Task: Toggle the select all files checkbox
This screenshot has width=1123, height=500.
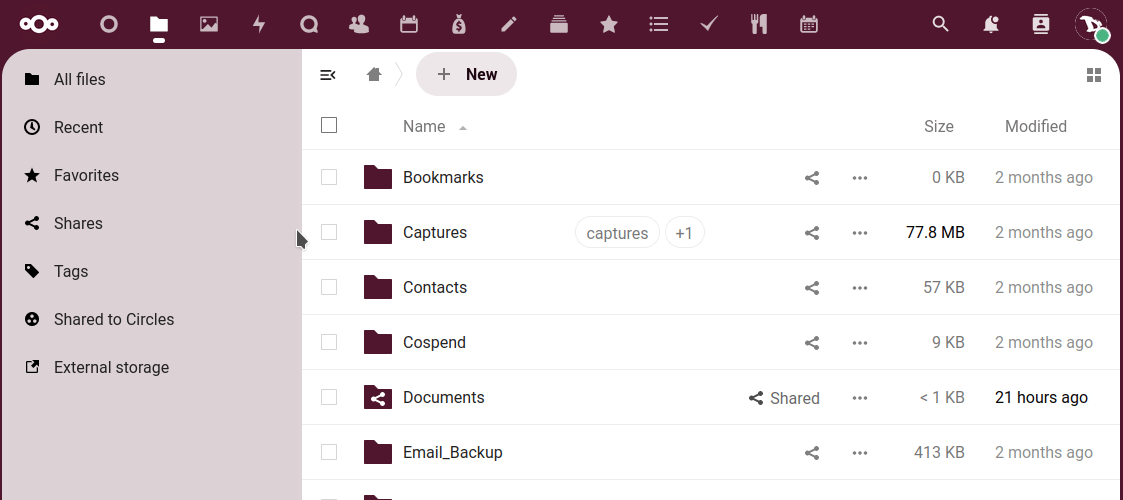Action: 329,125
